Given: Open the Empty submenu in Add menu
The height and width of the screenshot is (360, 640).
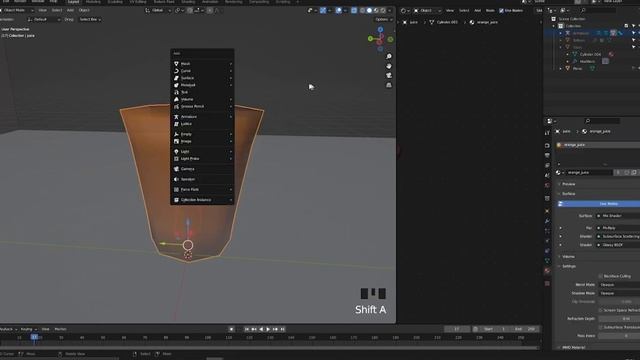Looking at the screenshot, I should (x=202, y=134).
